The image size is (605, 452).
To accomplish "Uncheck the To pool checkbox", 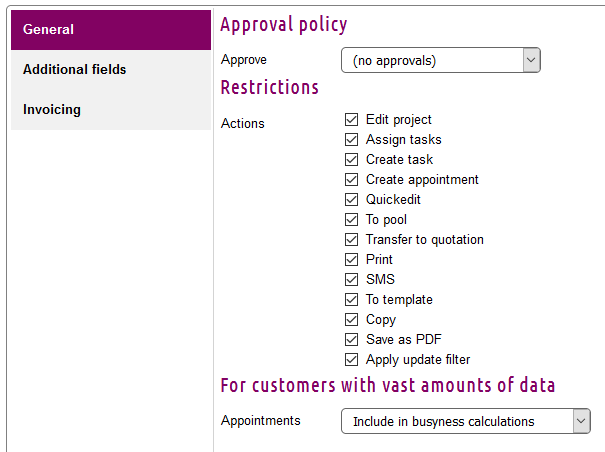I will point(351,220).
